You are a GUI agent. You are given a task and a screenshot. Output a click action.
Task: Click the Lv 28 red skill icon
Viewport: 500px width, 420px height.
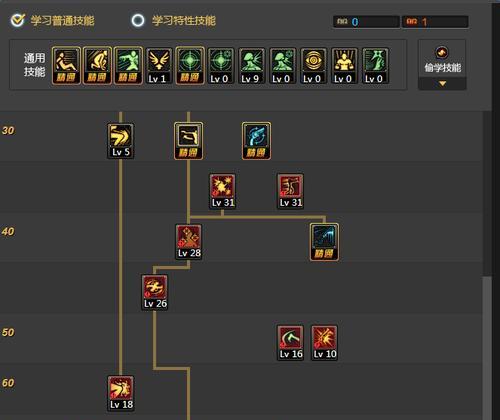coord(189,242)
